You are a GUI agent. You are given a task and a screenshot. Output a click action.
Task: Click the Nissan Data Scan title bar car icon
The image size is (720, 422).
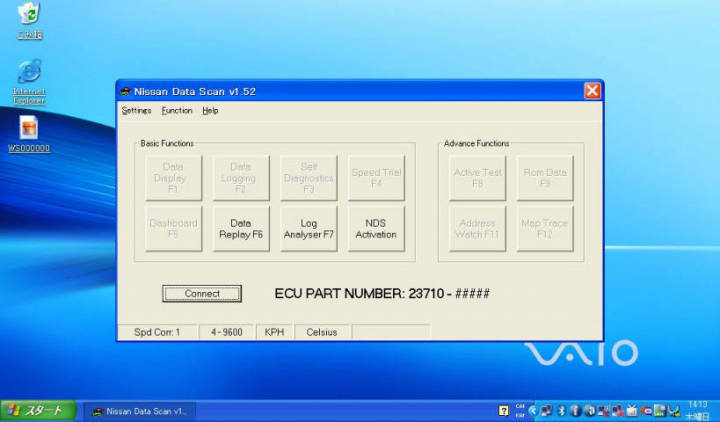[x=125, y=91]
